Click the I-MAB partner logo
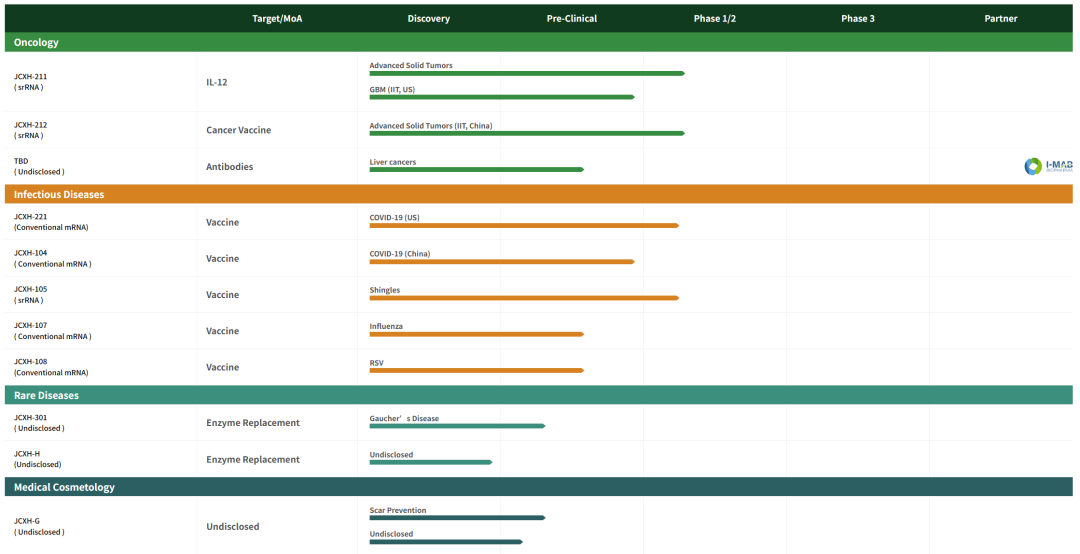The height and width of the screenshot is (554, 1080). 1048,166
